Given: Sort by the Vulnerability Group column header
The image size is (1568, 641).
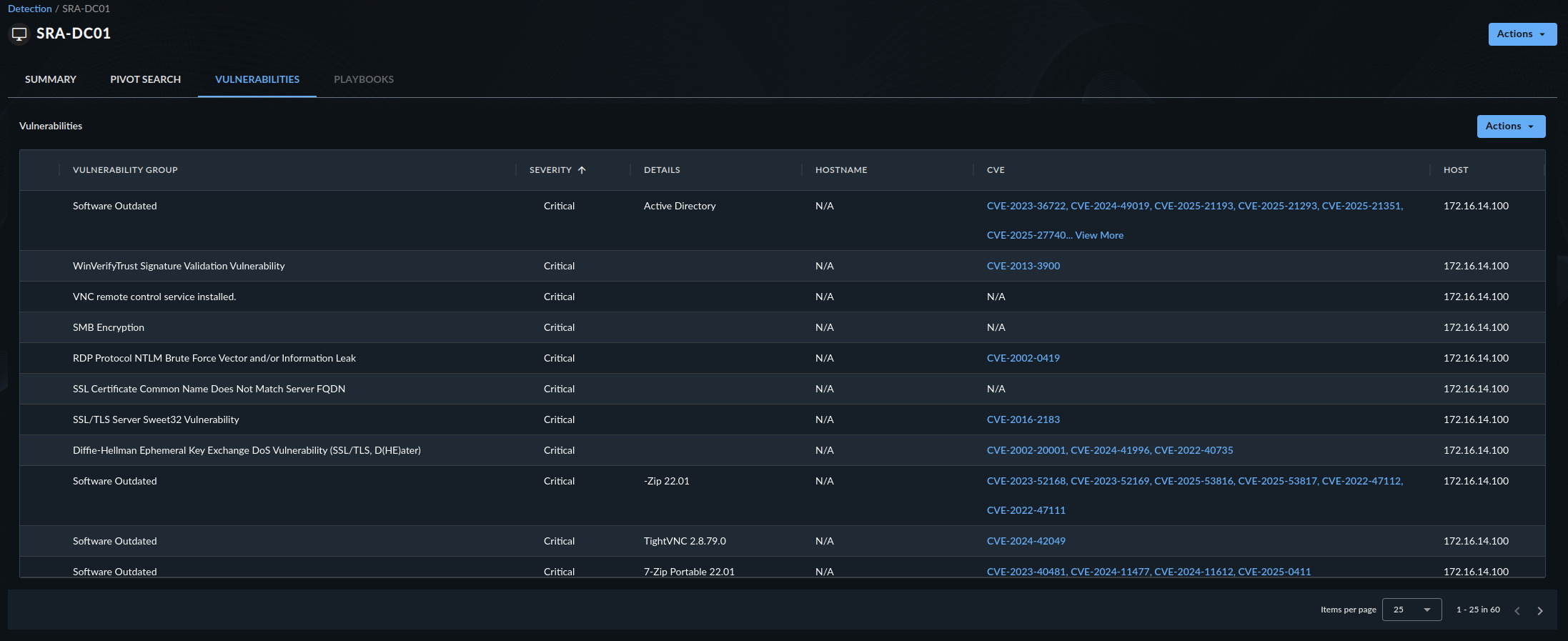Looking at the screenshot, I should [125, 170].
